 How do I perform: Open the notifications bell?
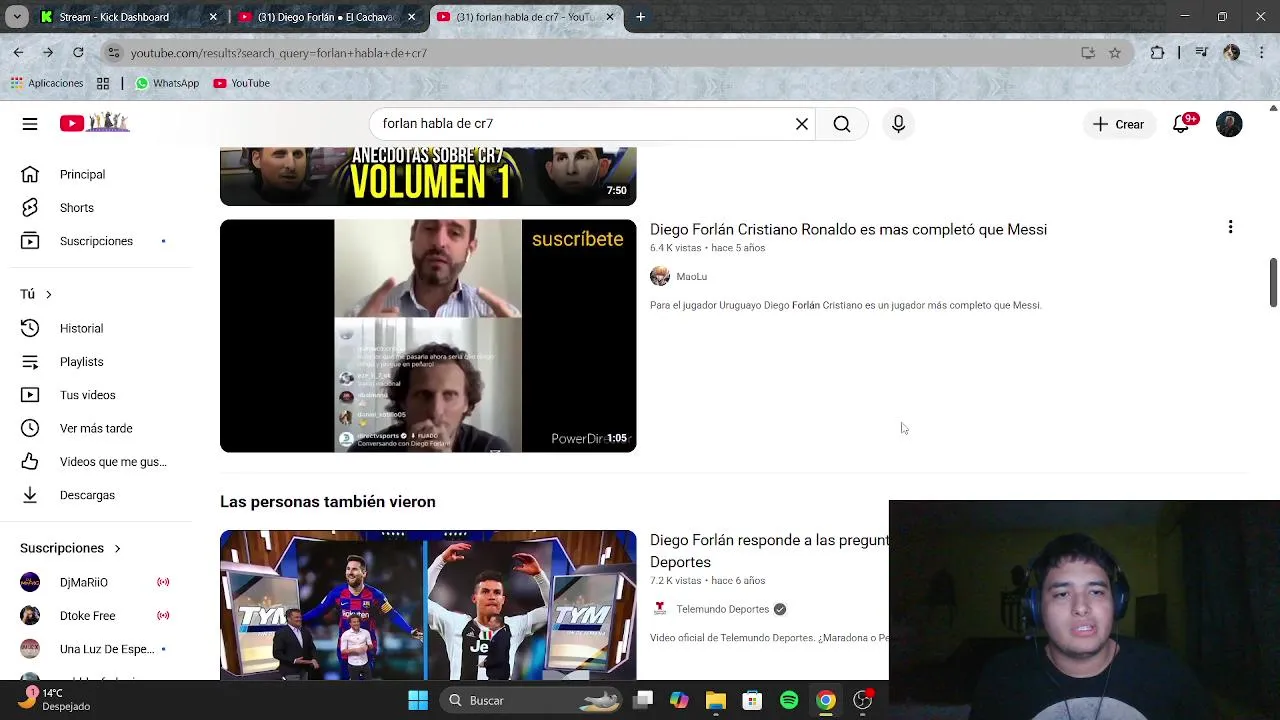1182,124
